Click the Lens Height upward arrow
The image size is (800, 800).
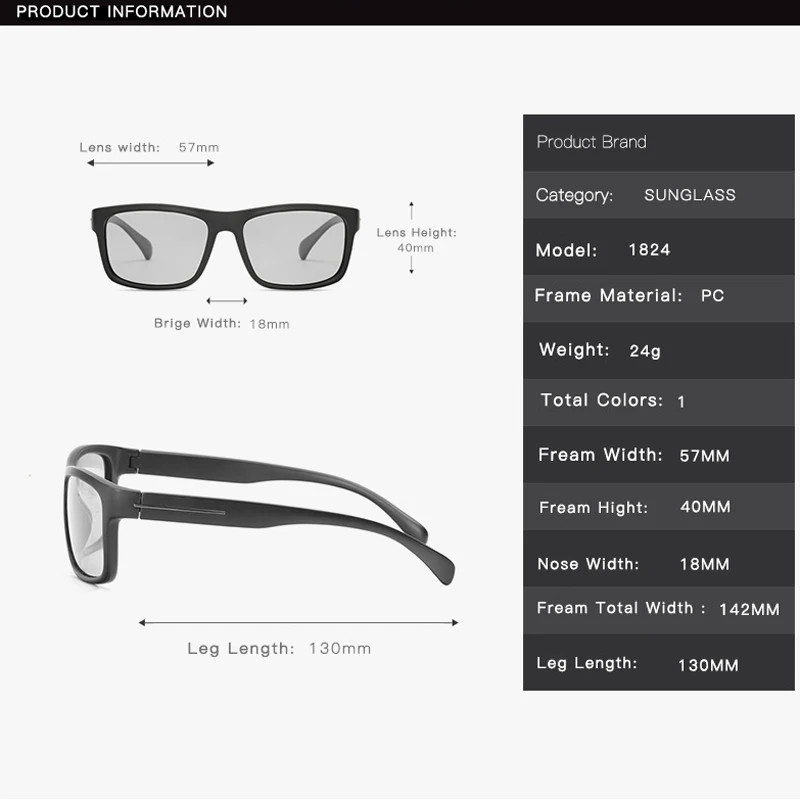pos(411,211)
